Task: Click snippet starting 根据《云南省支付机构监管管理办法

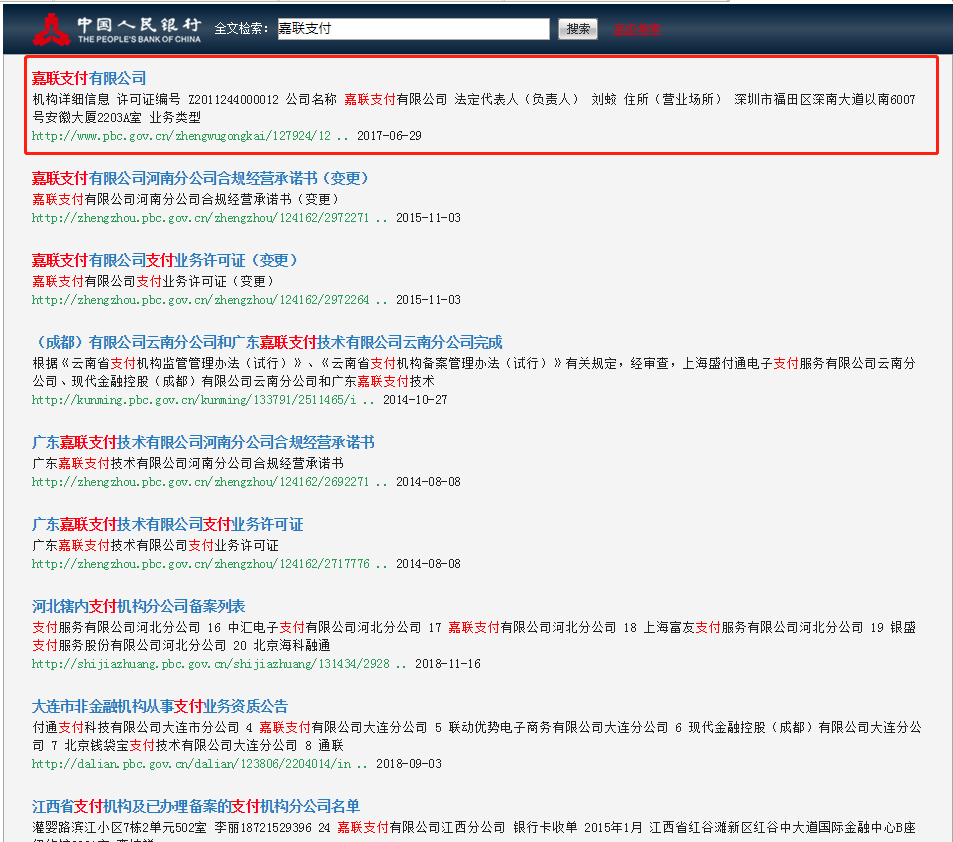Action: pyautogui.click(x=474, y=372)
